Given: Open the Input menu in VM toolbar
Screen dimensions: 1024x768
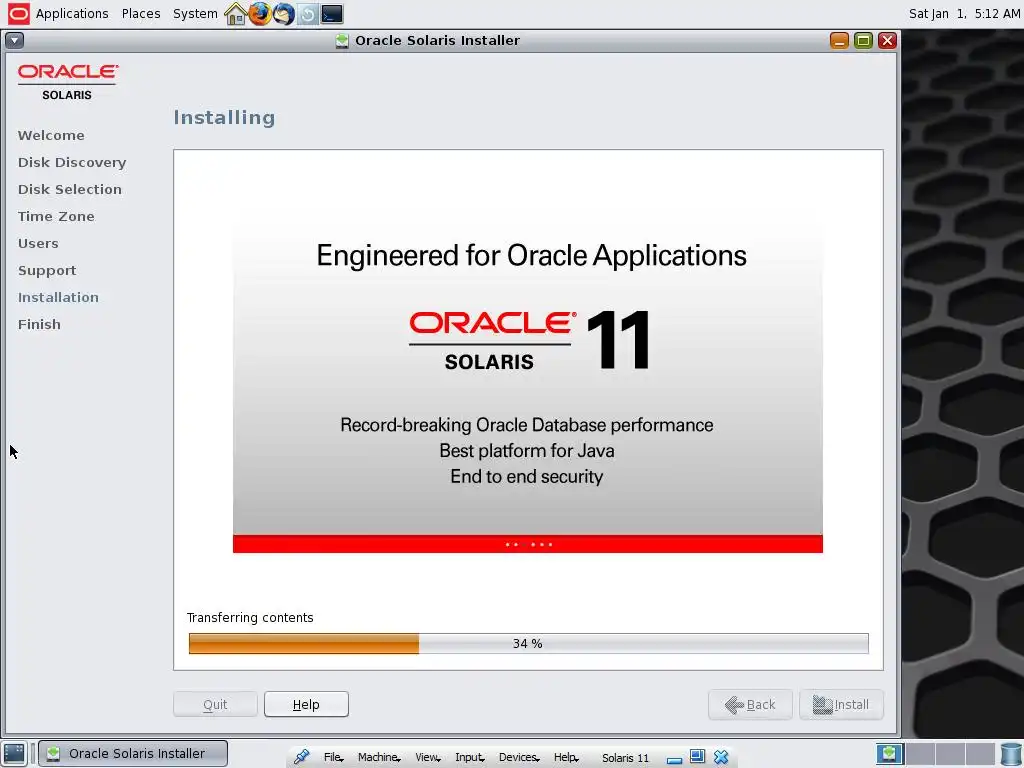Looking at the screenshot, I should [x=470, y=757].
